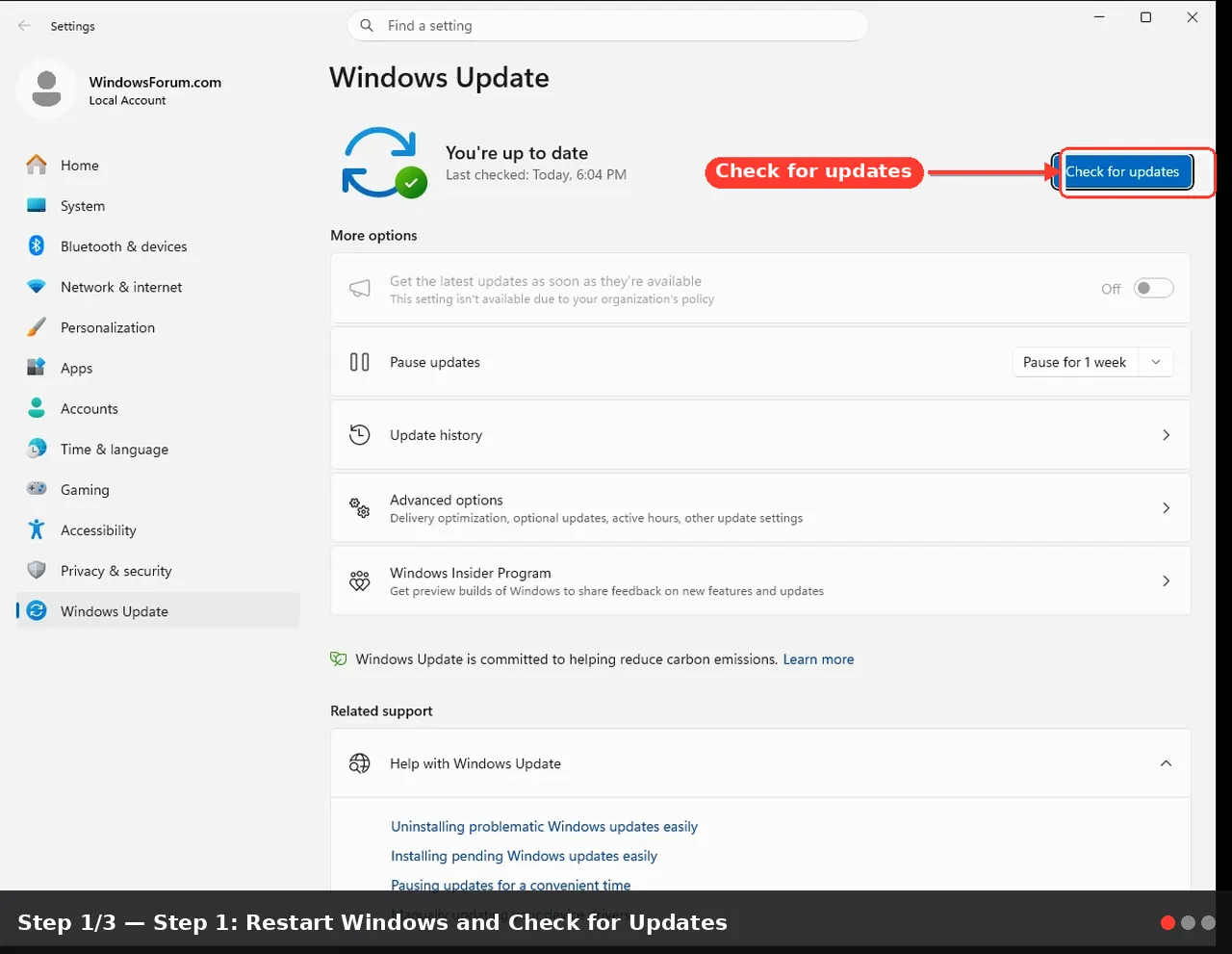Open the Pause for 1 week dropdown arrow
The width and height of the screenshot is (1232, 954).
[1156, 362]
